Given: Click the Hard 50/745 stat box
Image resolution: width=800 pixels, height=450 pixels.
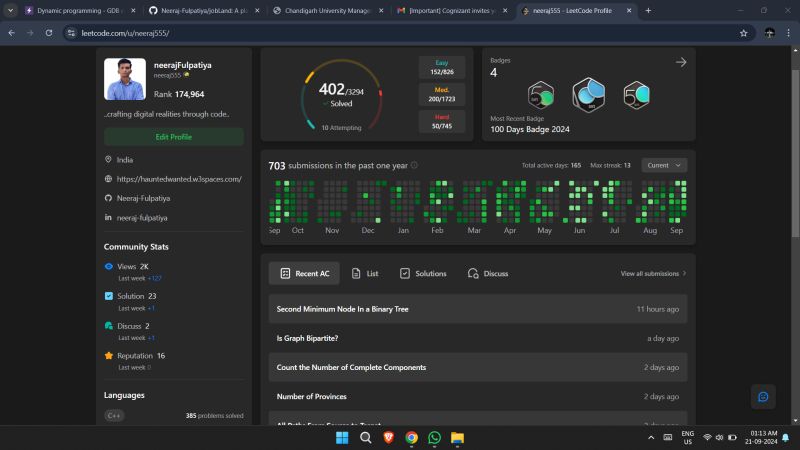Looking at the screenshot, I should point(442,121).
